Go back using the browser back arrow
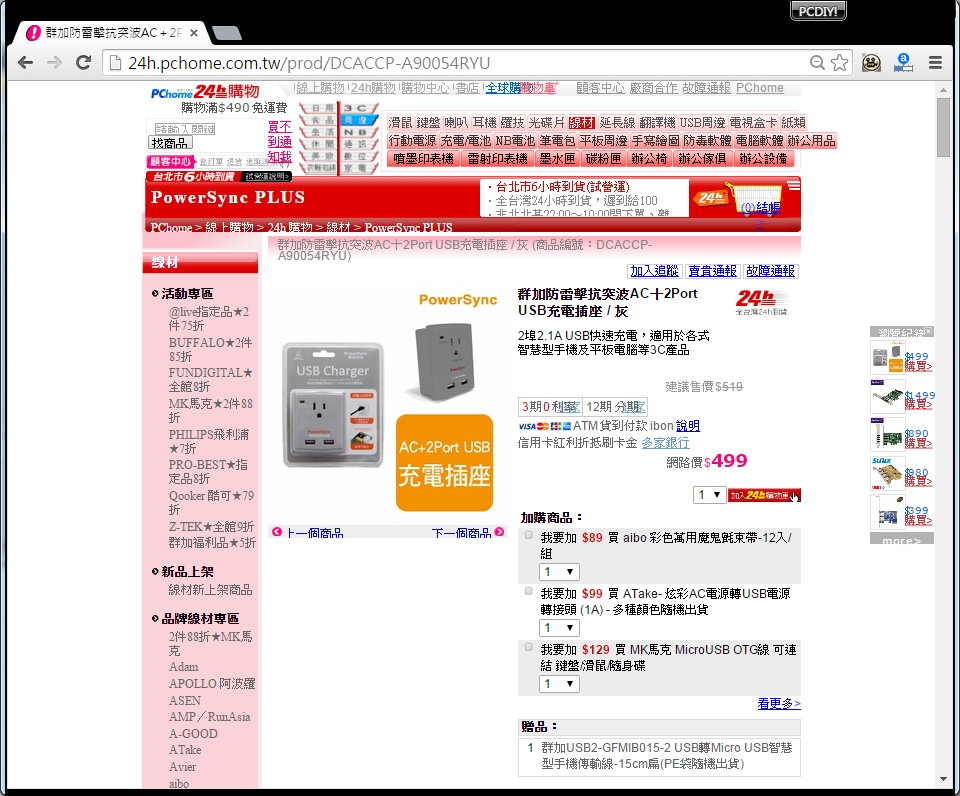Viewport: 960px width, 796px height. [25, 62]
